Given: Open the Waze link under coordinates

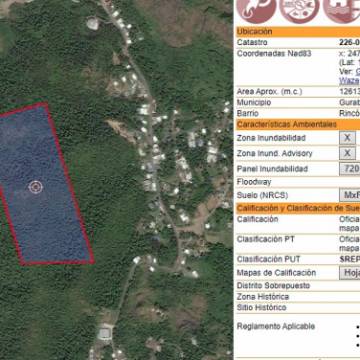Looking at the screenshot, I should 349,81.
